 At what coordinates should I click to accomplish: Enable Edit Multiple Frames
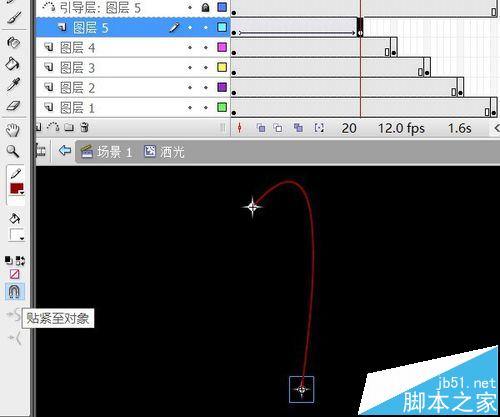click(298, 128)
